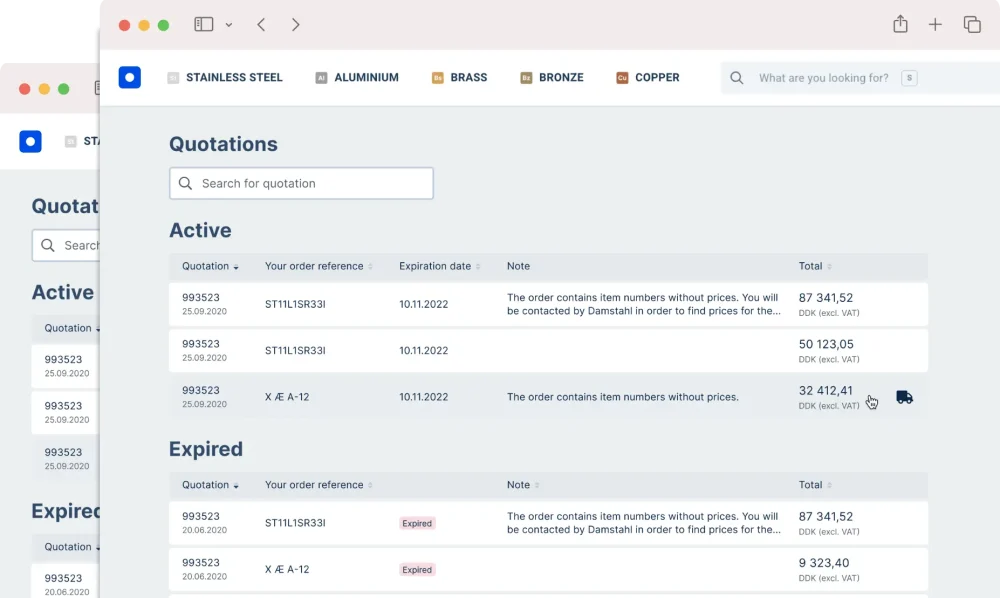Go back with the browser back arrow
Viewport: 1000px width, 598px height.
pyautogui.click(x=261, y=25)
